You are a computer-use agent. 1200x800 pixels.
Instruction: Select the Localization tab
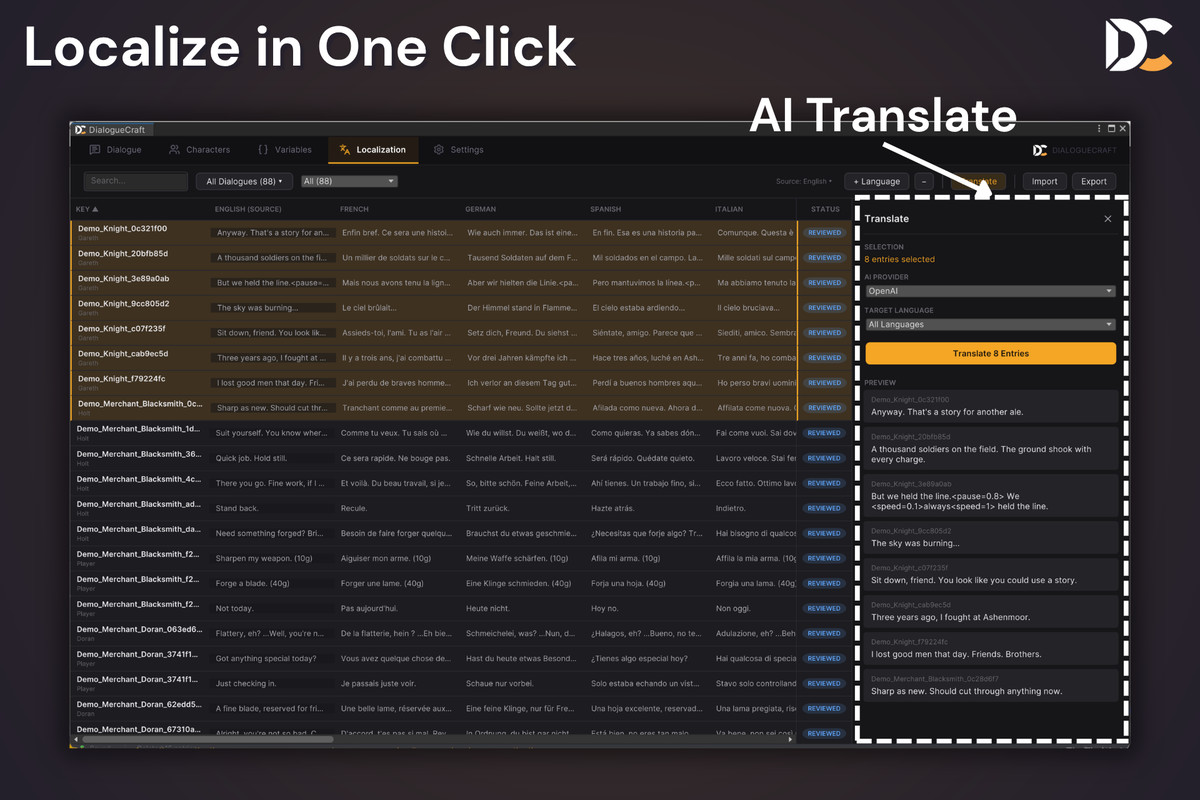pos(373,150)
